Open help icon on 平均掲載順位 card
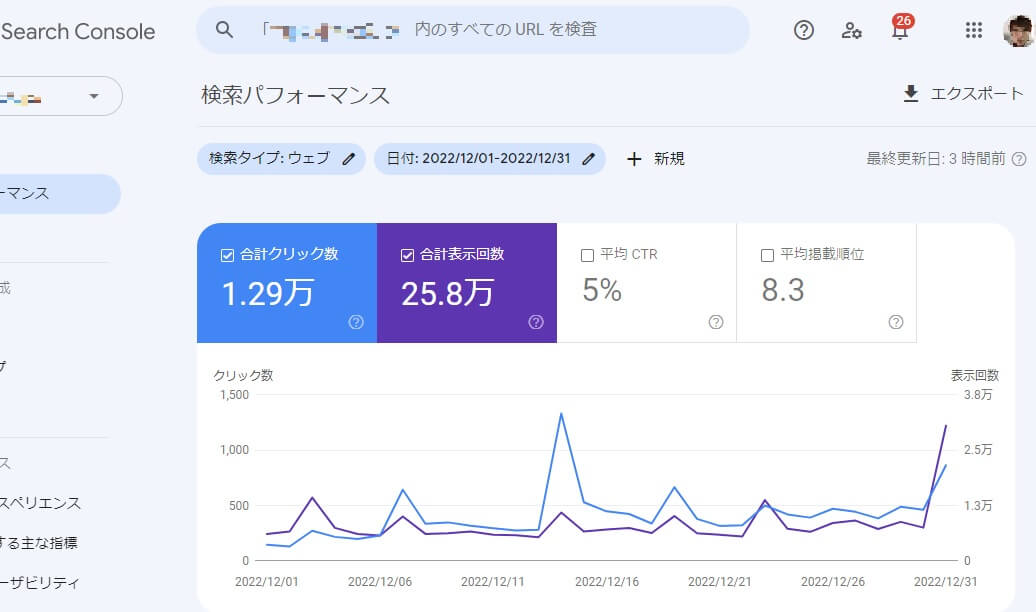The image size is (1036, 612). coord(895,322)
